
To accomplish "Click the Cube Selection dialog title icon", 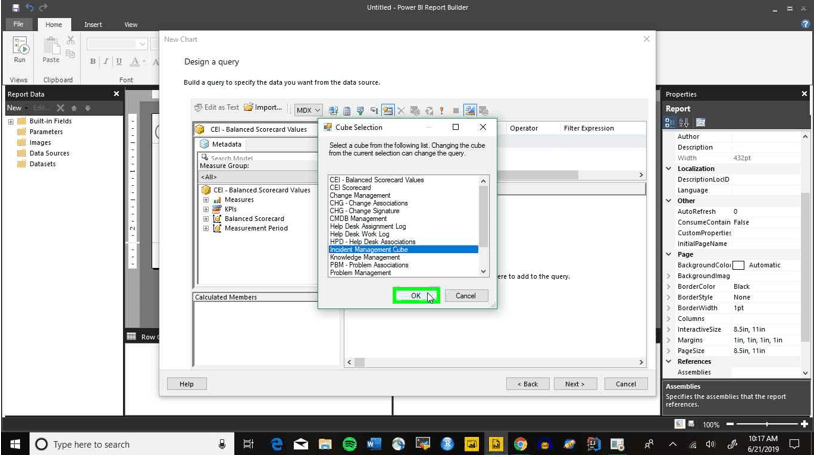I will point(328,127).
